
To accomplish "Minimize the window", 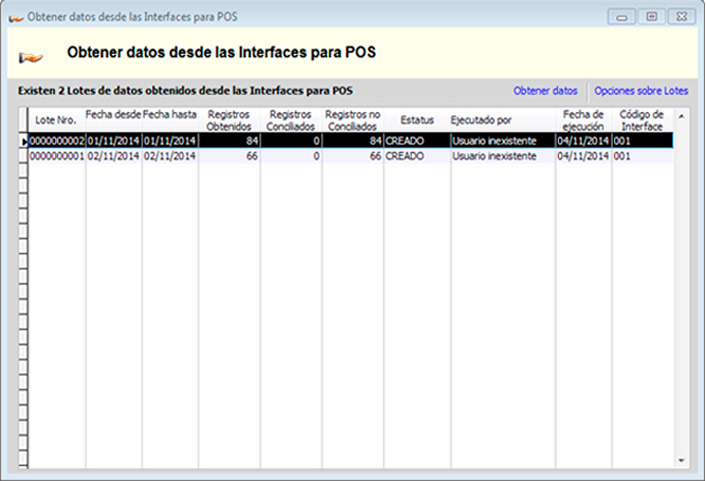I will point(623,17).
